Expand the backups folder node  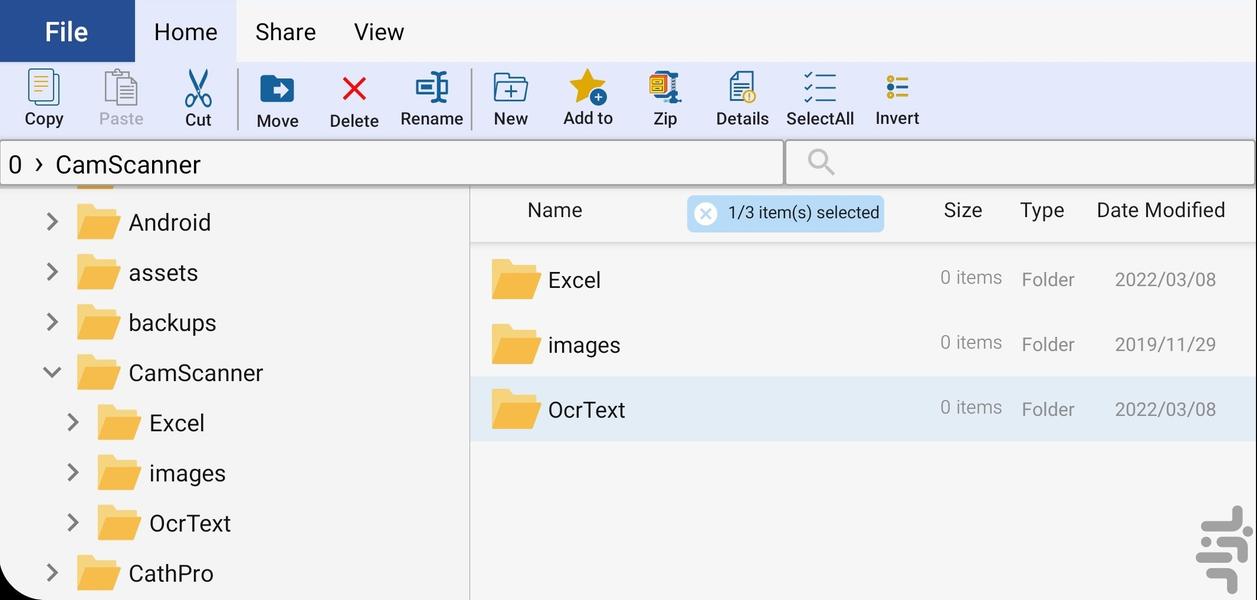click(x=52, y=322)
